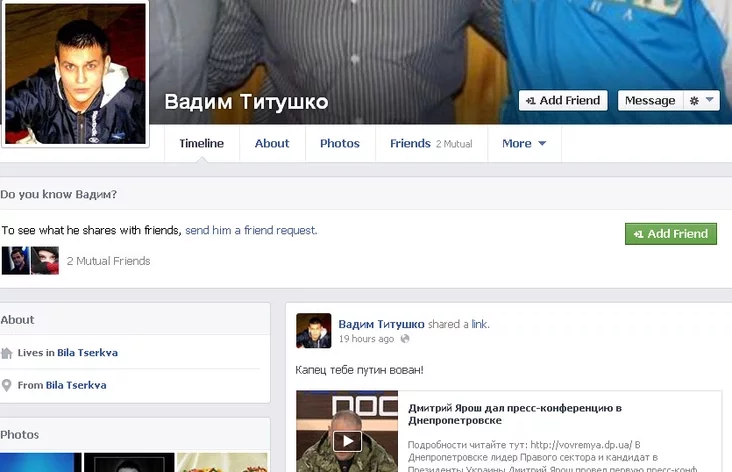
Task: Open the Timeline tab
Action: [201, 144]
